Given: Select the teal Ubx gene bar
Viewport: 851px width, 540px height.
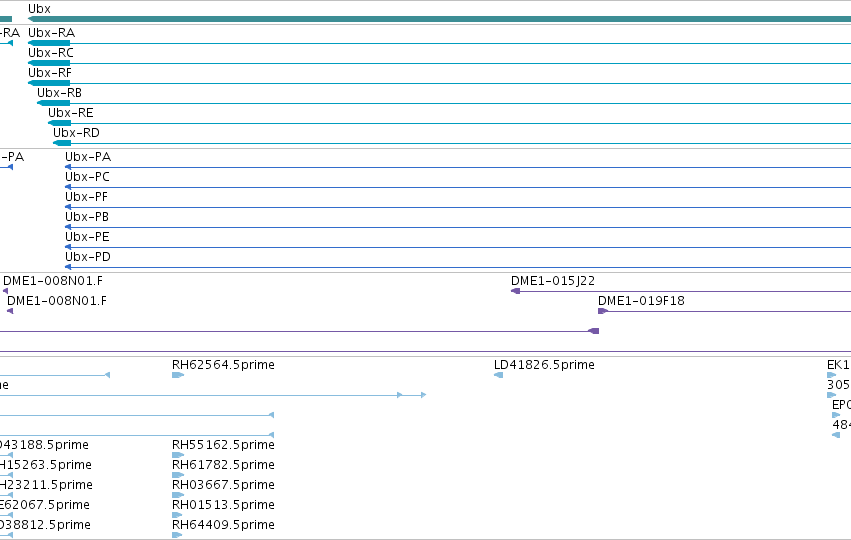Looking at the screenshot, I should [x=440, y=19].
